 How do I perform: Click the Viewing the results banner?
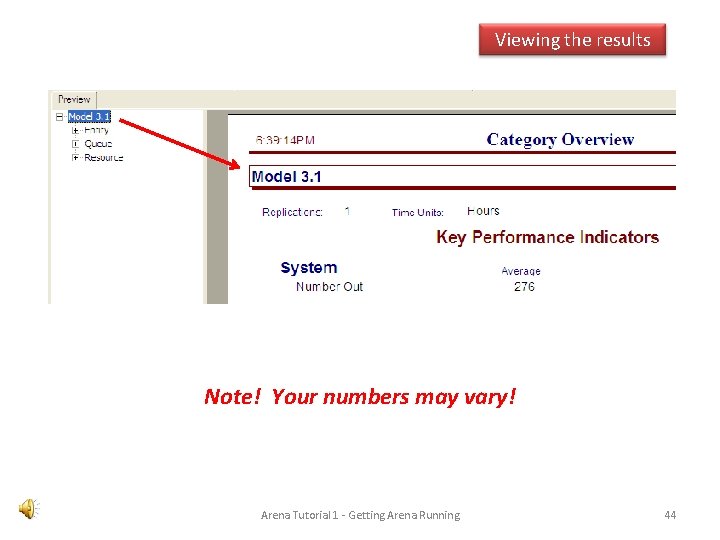(572, 39)
